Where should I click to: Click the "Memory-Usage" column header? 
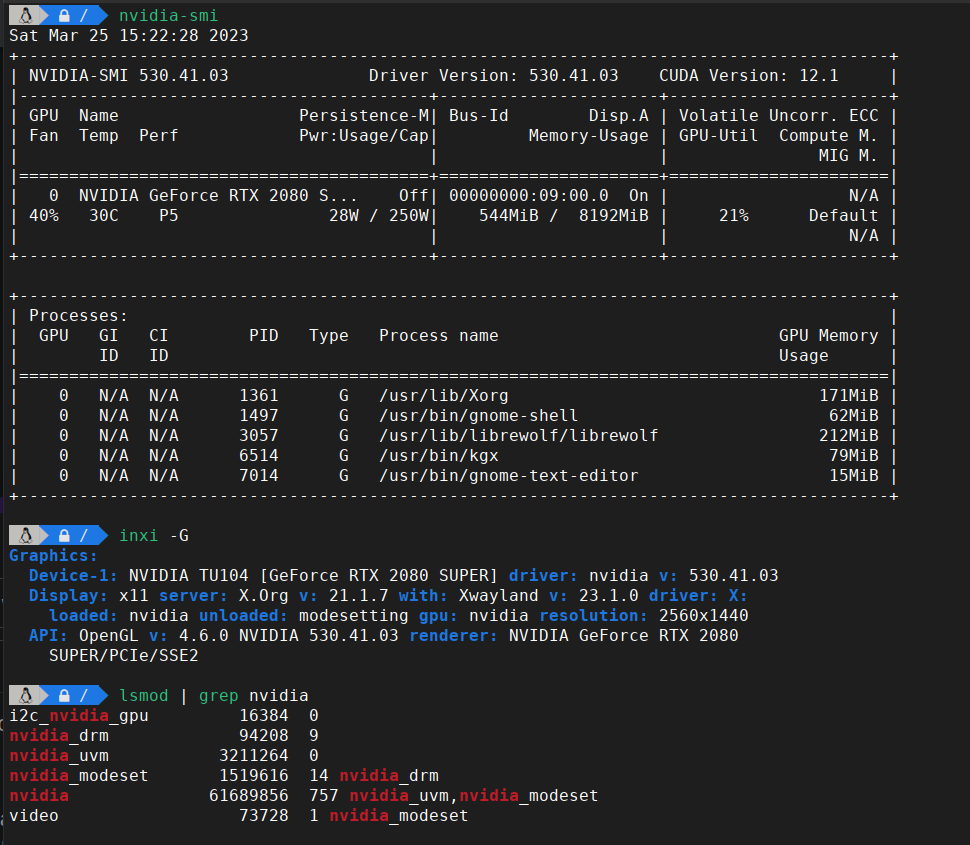click(588, 135)
